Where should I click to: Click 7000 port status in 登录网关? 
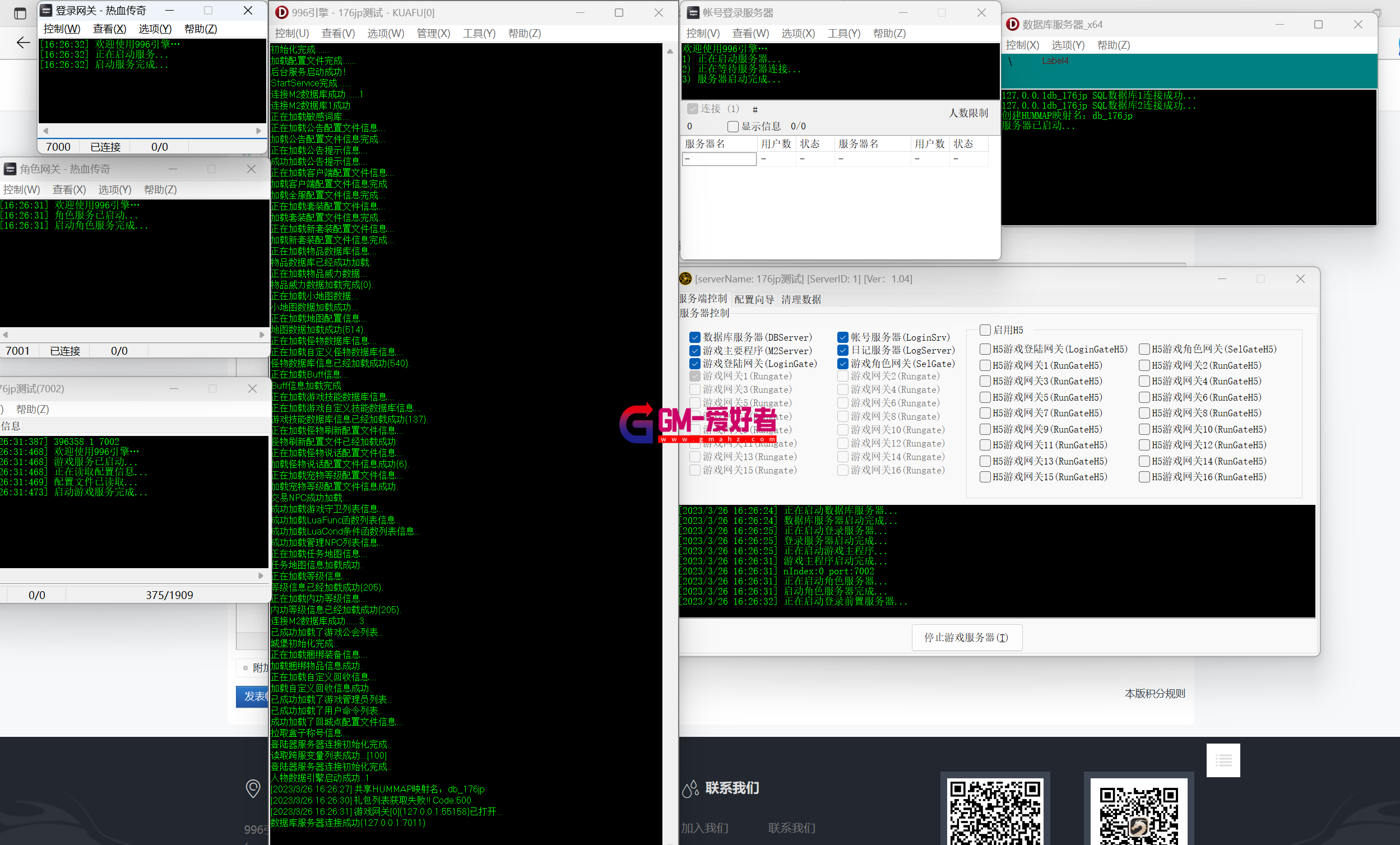pyautogui.click(x=58, y=147)
